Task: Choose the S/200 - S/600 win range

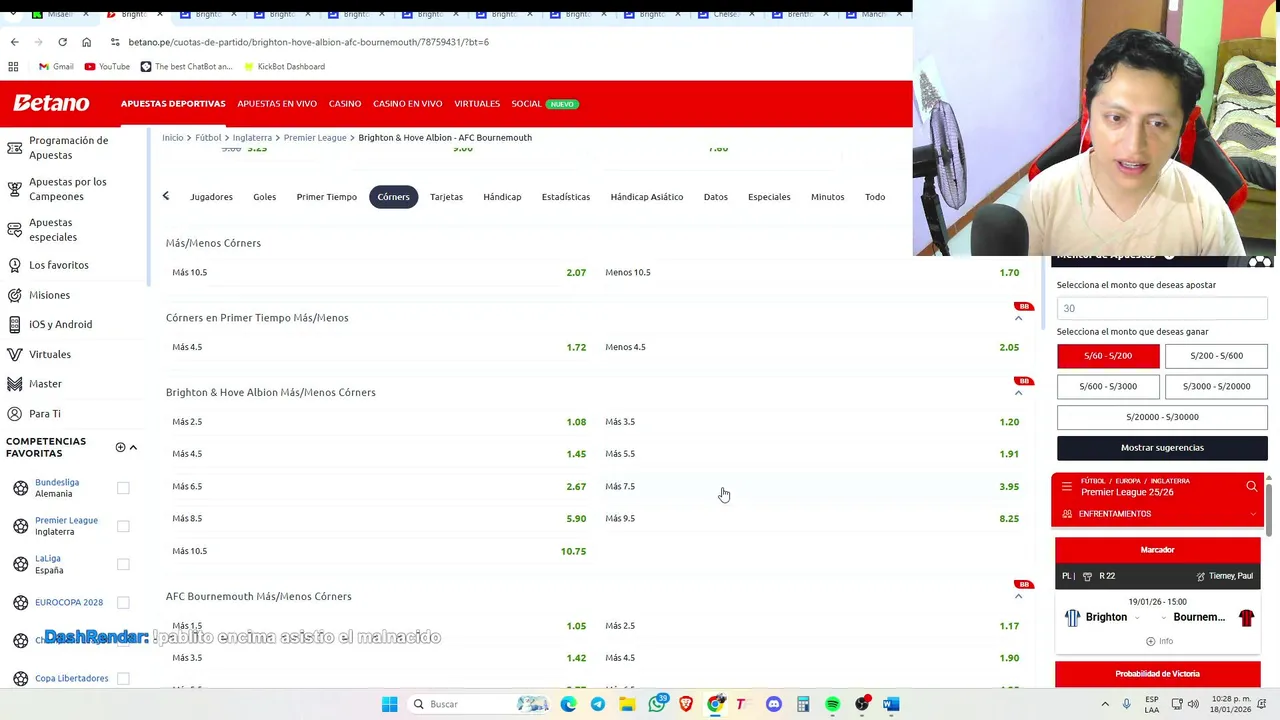Action: tap(1216, 356)
